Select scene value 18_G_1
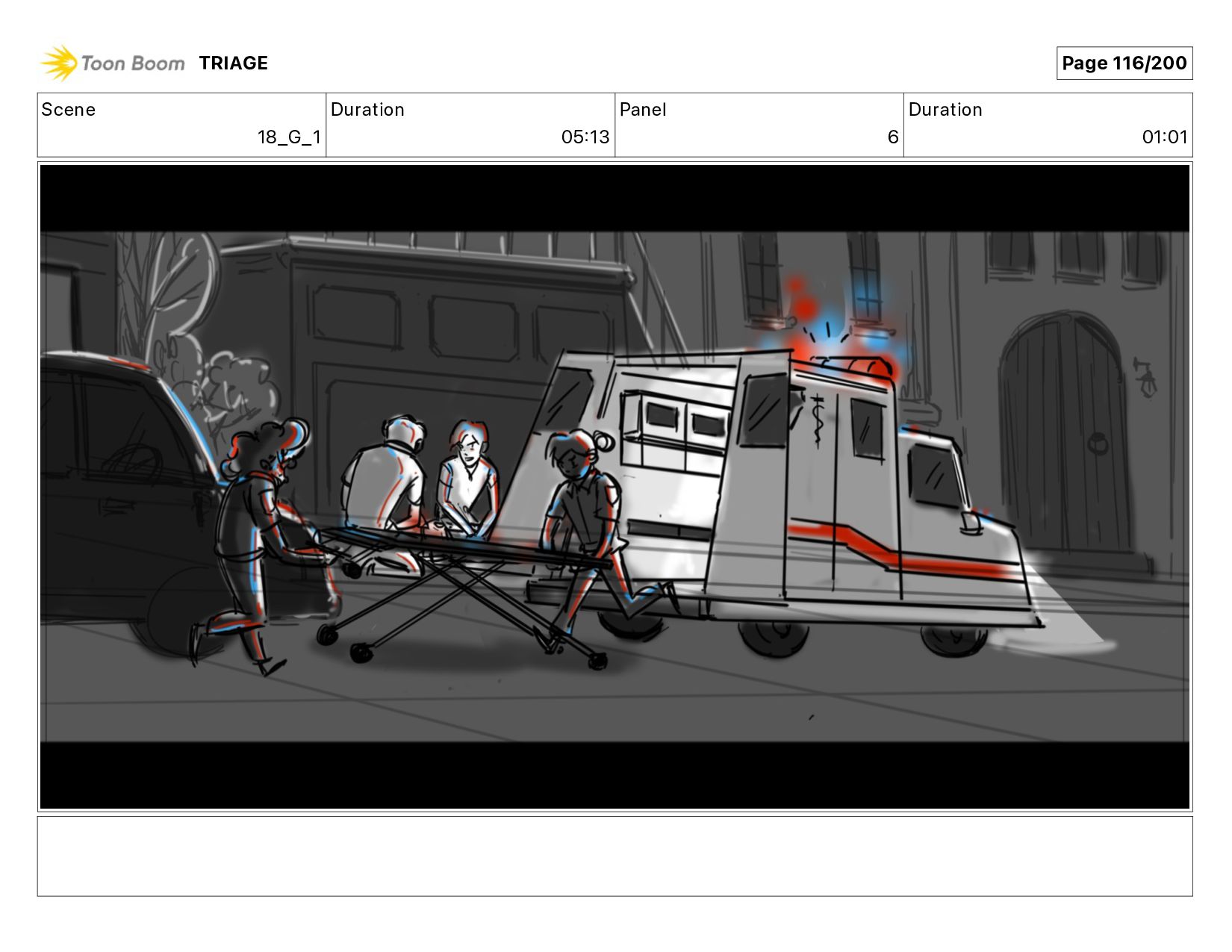Screen dimensions: 1232x952 [289, 137]
